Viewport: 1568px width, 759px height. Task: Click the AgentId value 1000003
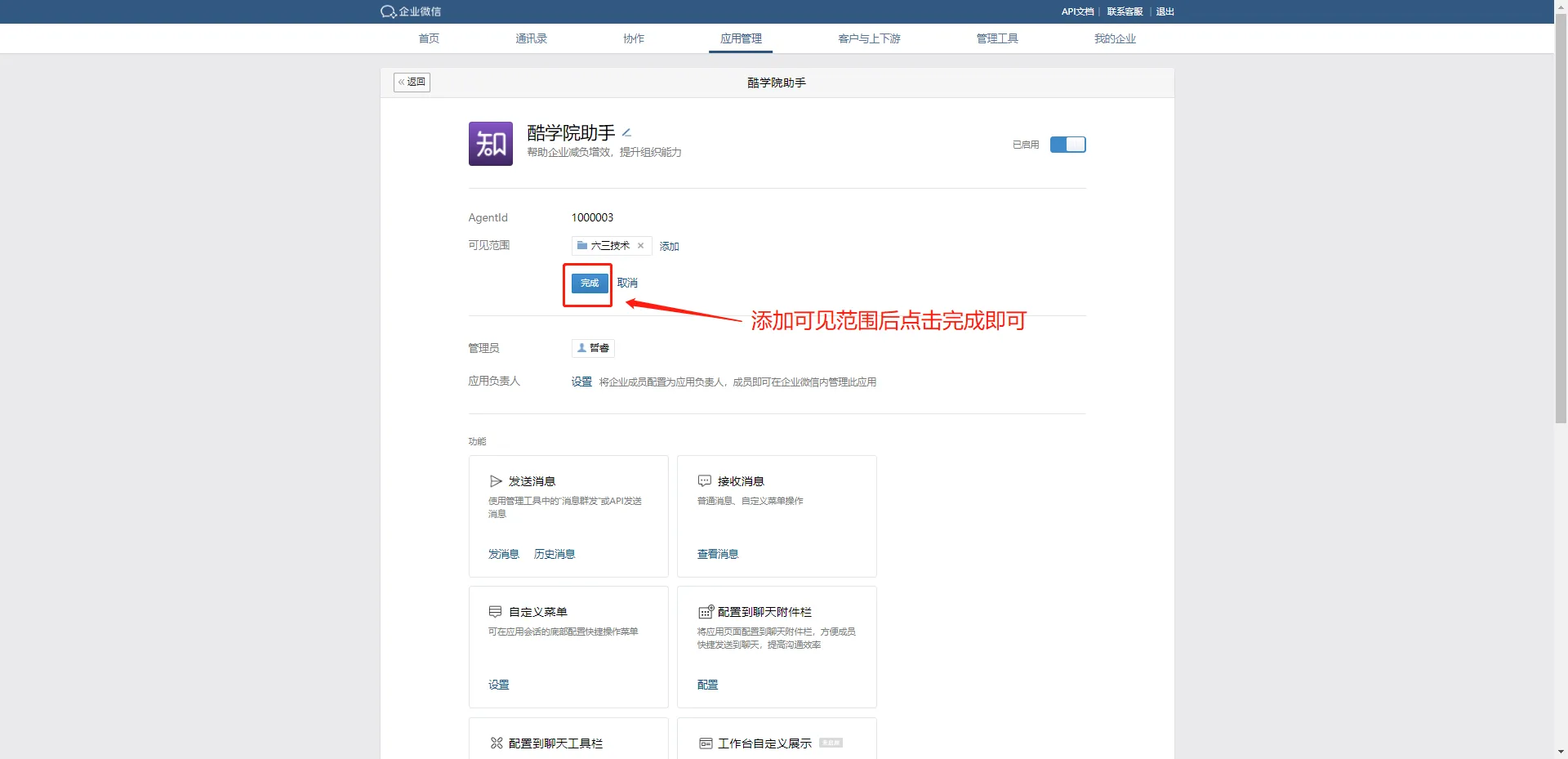(592, 217)
